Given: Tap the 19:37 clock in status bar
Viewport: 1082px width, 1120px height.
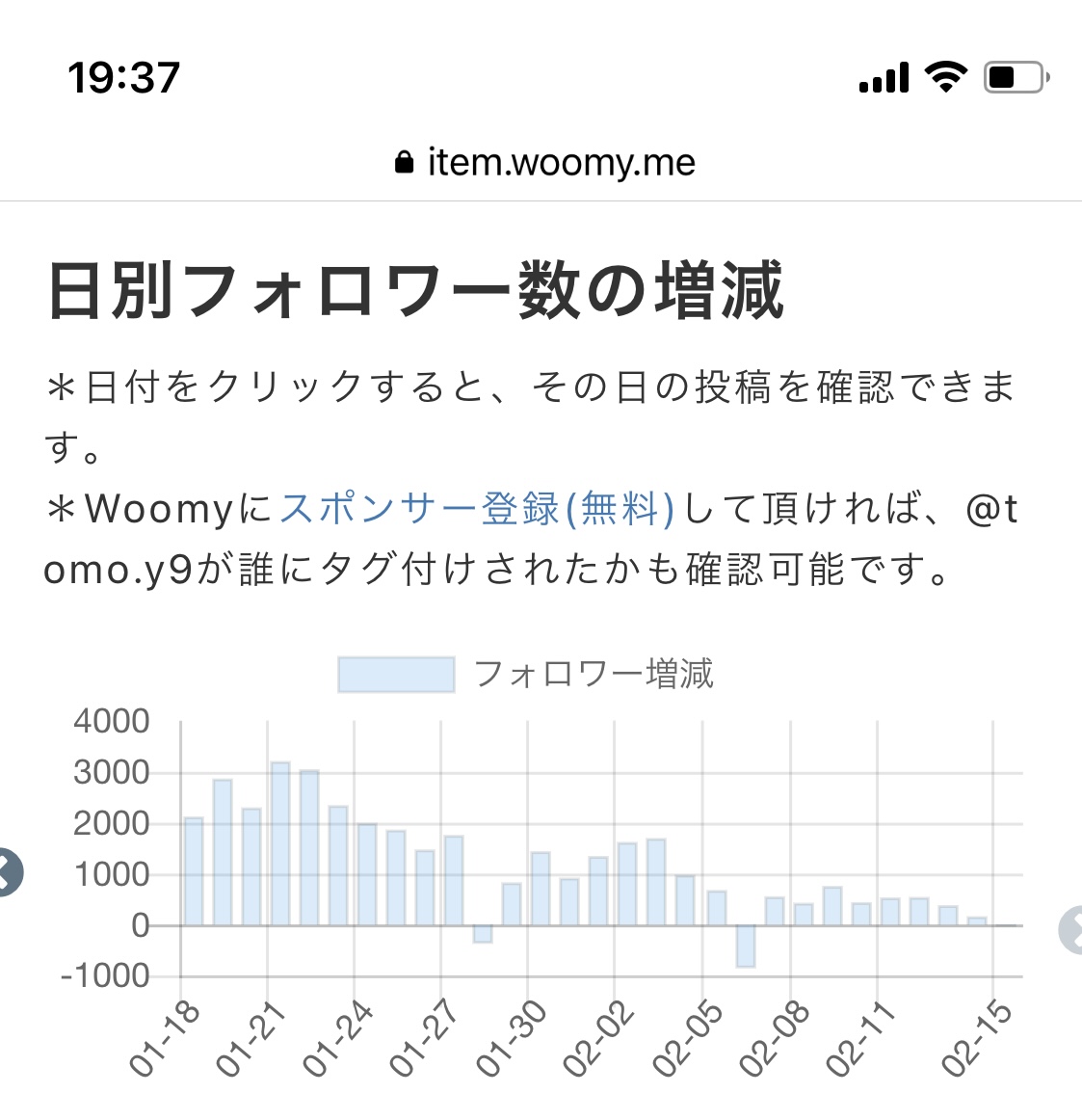Looking at the screenshot, I should [123, 77].
